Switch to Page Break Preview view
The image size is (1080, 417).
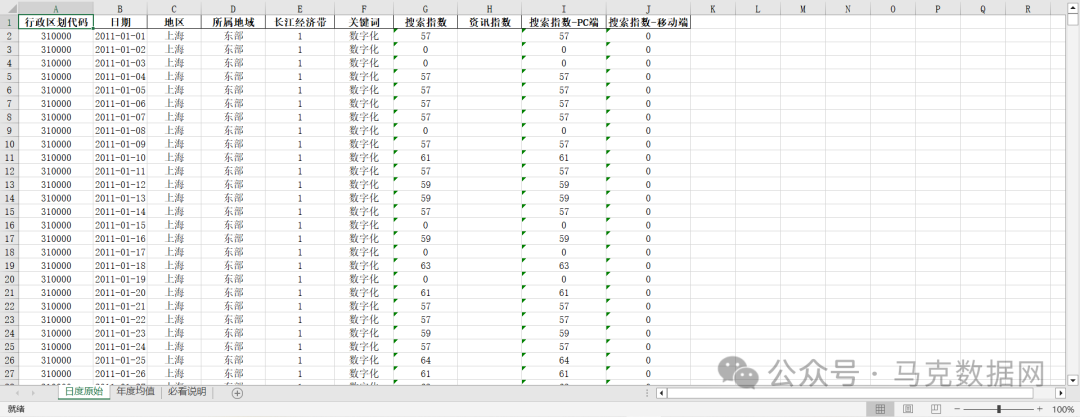click(x=936, y=409)
